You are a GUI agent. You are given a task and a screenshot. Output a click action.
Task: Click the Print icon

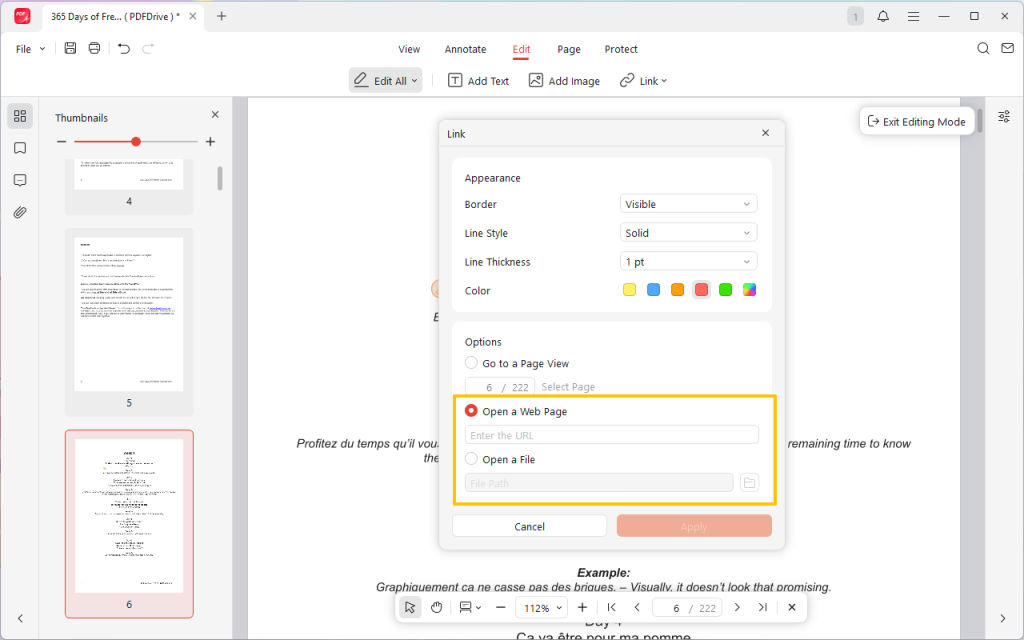point(94,48)
